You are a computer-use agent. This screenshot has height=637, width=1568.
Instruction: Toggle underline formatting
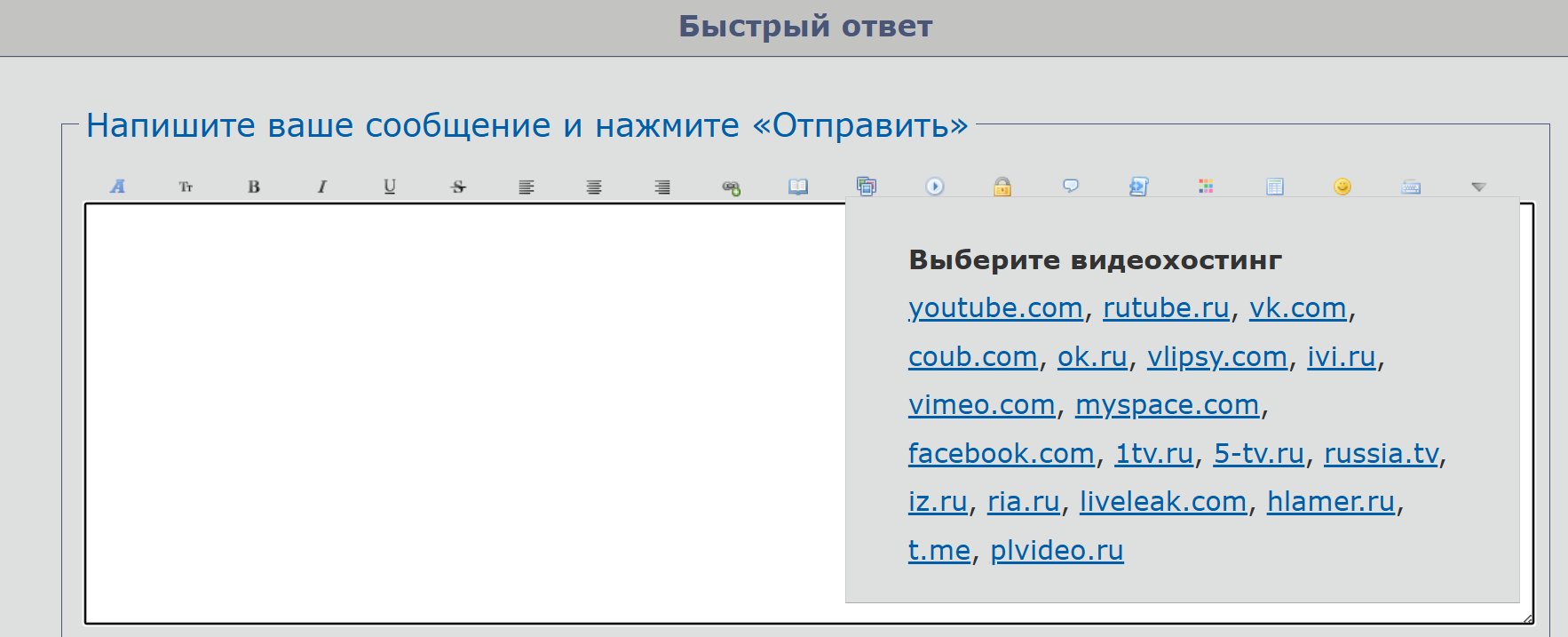(390, 187)
